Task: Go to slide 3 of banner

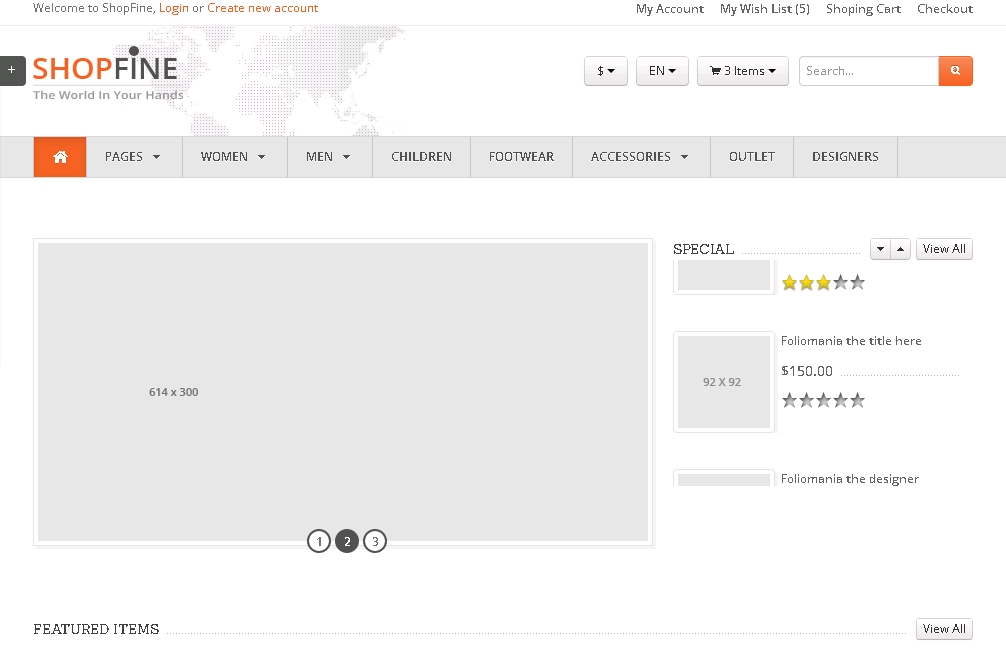Action: [x=375, y=542]
